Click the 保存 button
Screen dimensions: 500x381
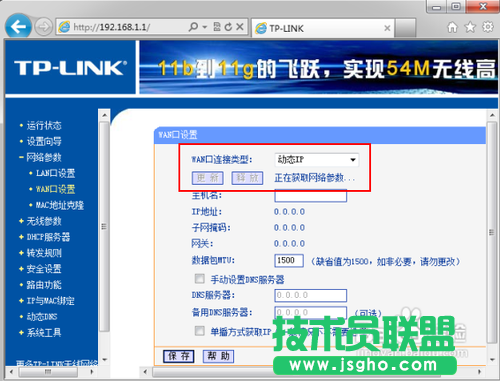click(179, 356)
